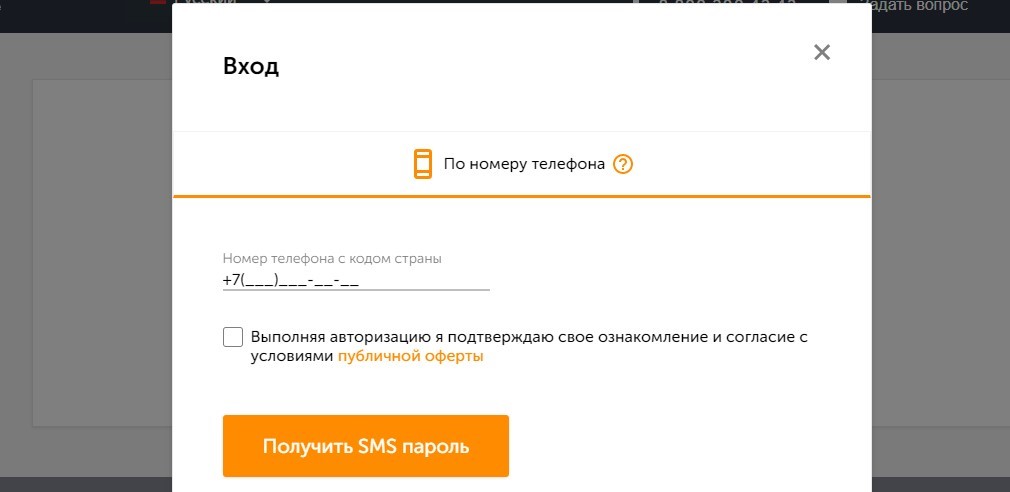This screenshot has height=492, width=1010.
Task: Select the По номеру телефона tab
Action: [522, 164]
